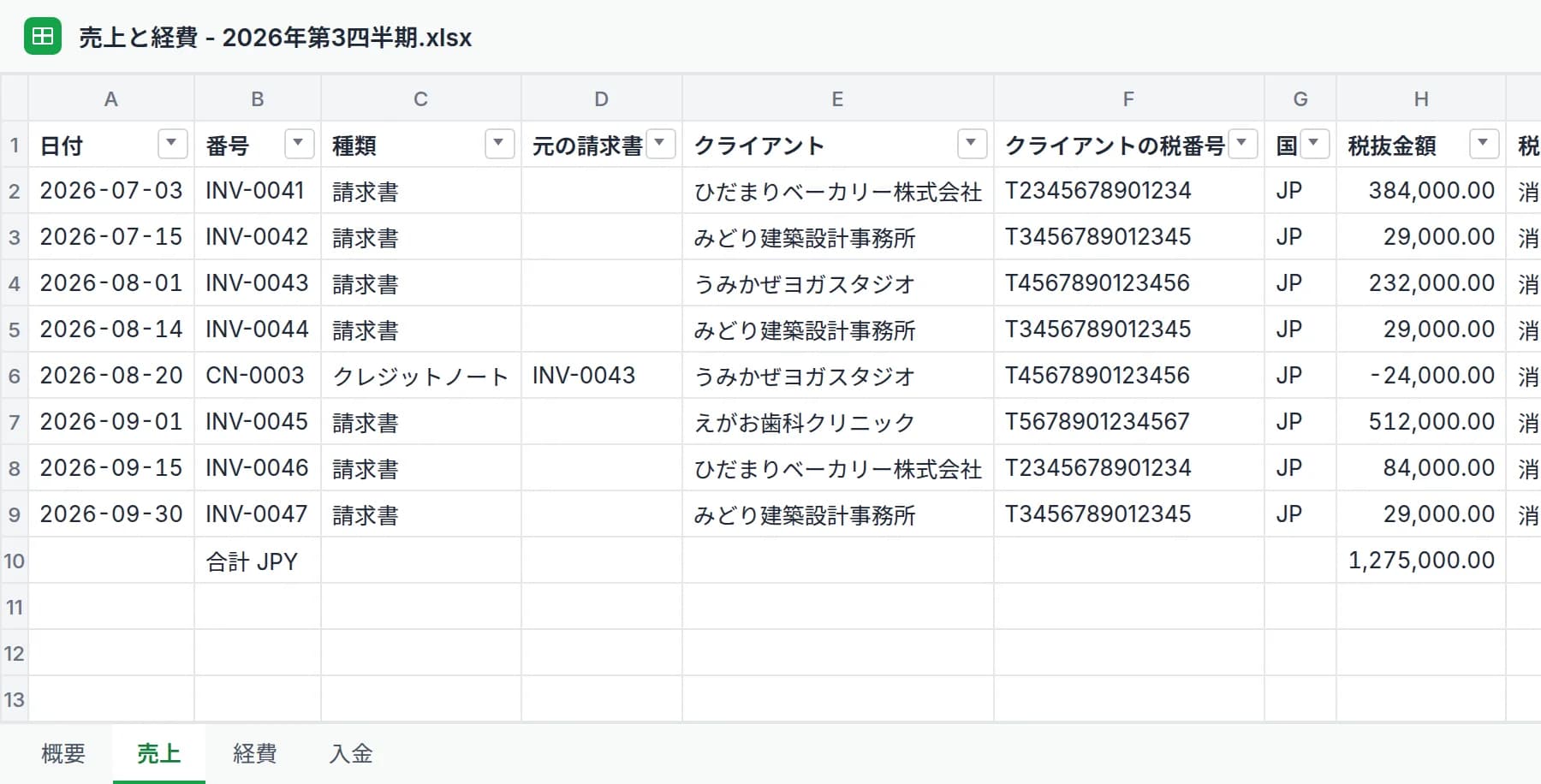The width and height of the screenshot is (1541, 784).
Task: Switch to the 概要 sheet tab
Action: (x=63, y=753)
